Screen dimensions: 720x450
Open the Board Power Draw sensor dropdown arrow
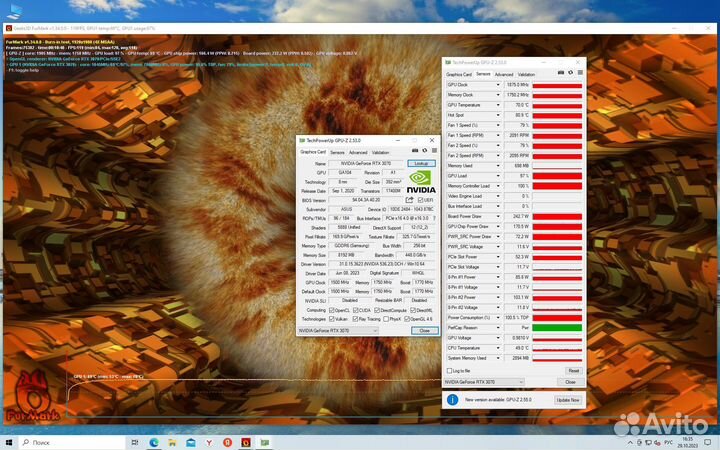tap(498, 216)
